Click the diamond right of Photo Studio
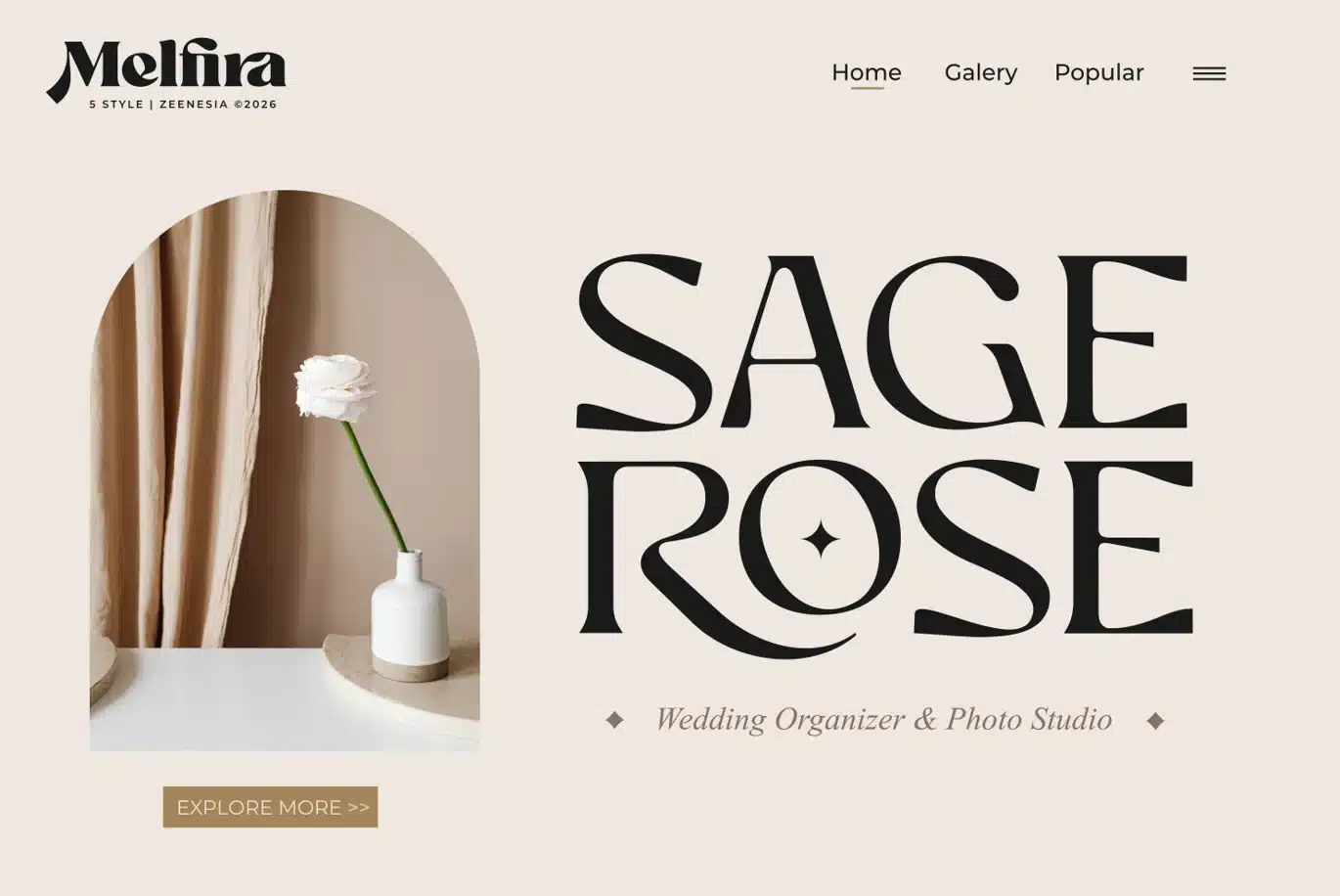1340x896 pixels. (1155, 721)
